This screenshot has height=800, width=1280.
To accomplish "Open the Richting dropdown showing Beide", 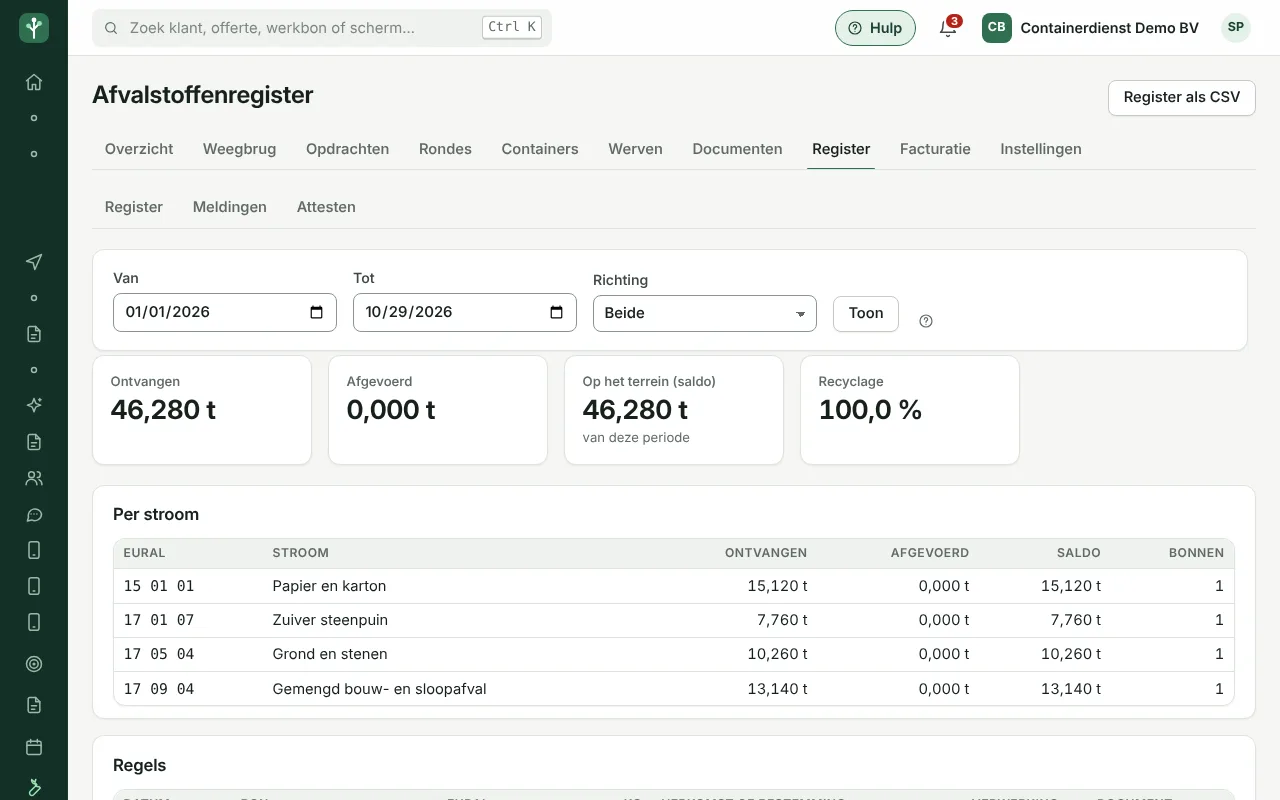I will [x=705, y=313].
